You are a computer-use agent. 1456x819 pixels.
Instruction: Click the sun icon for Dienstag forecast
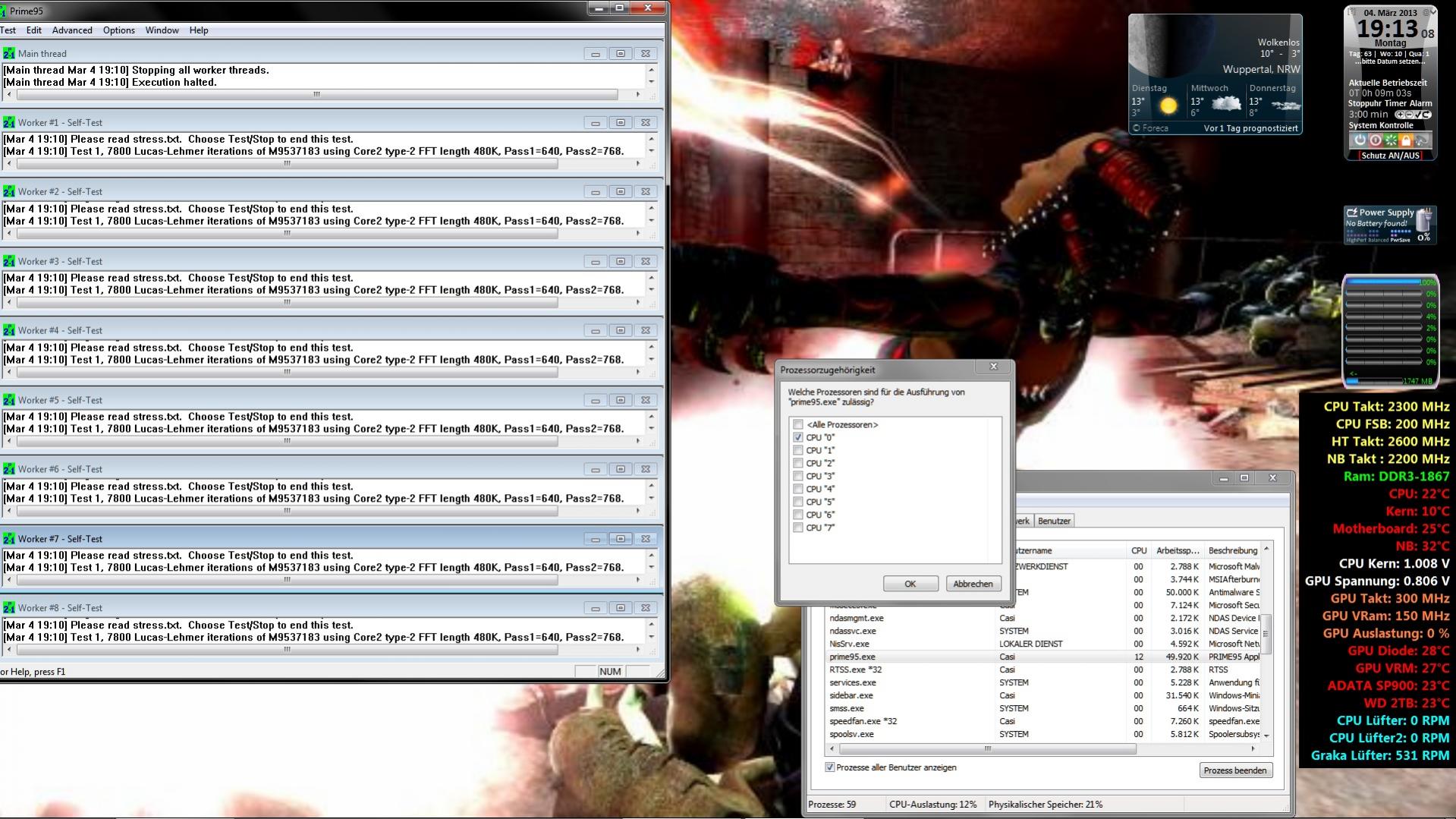tap(1168, 106)
